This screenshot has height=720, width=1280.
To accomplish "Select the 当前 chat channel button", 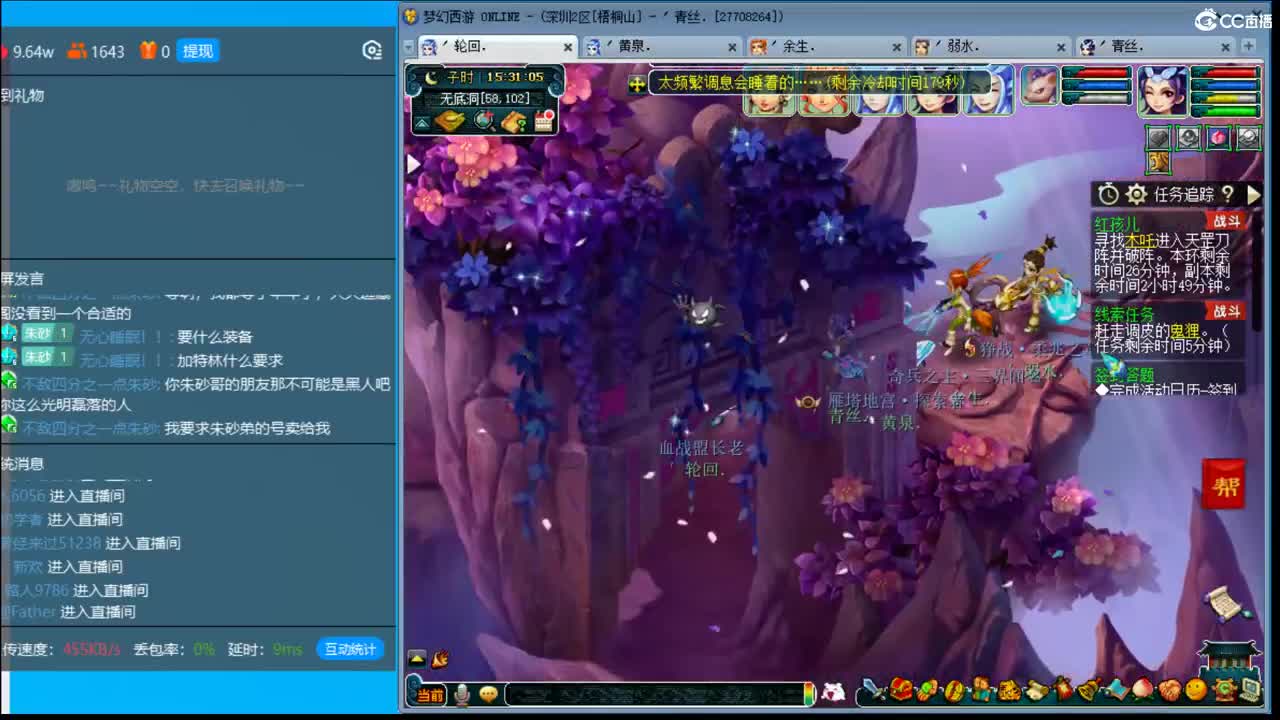I will (429, 695).
